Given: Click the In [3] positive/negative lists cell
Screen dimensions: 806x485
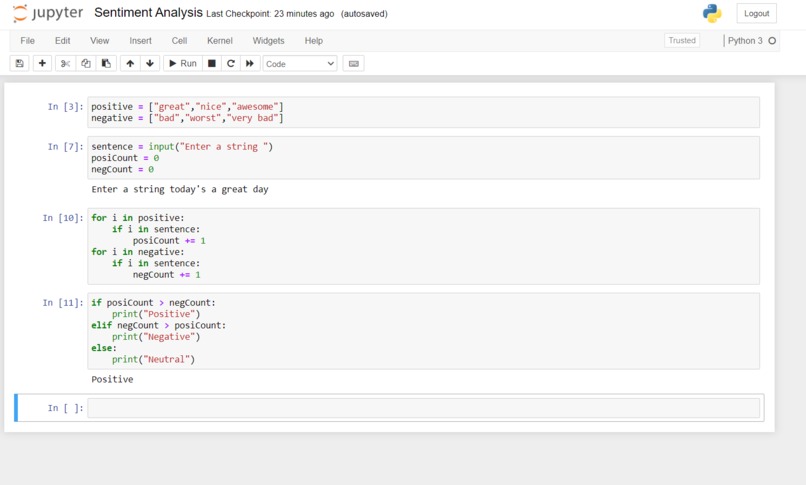Looking at the screenshot, I should [x=424, y=112].
